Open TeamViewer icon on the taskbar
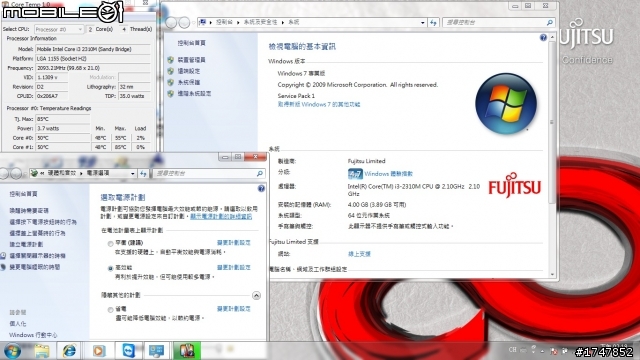 point(129,351)
